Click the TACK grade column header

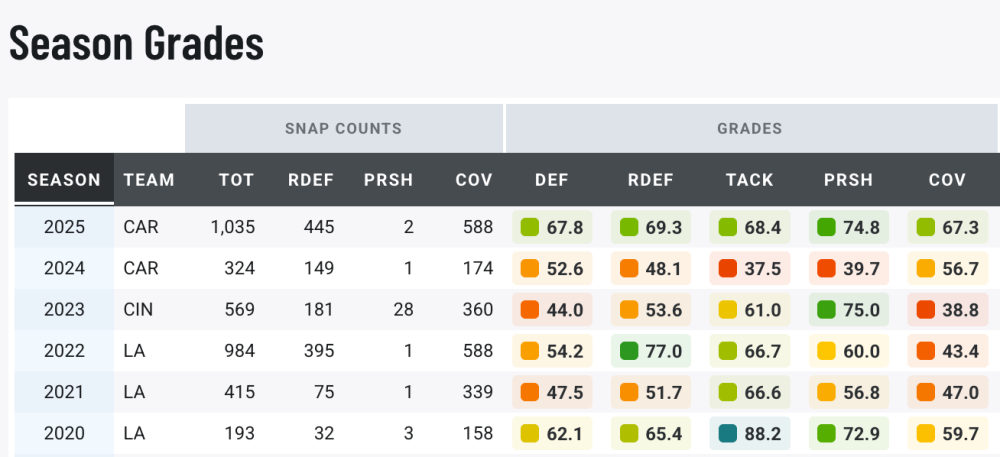(749, 180)
